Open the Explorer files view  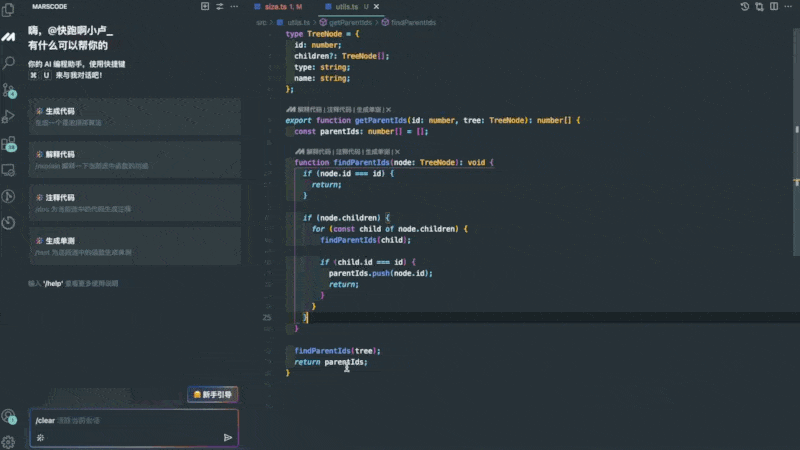click(8, 10)
